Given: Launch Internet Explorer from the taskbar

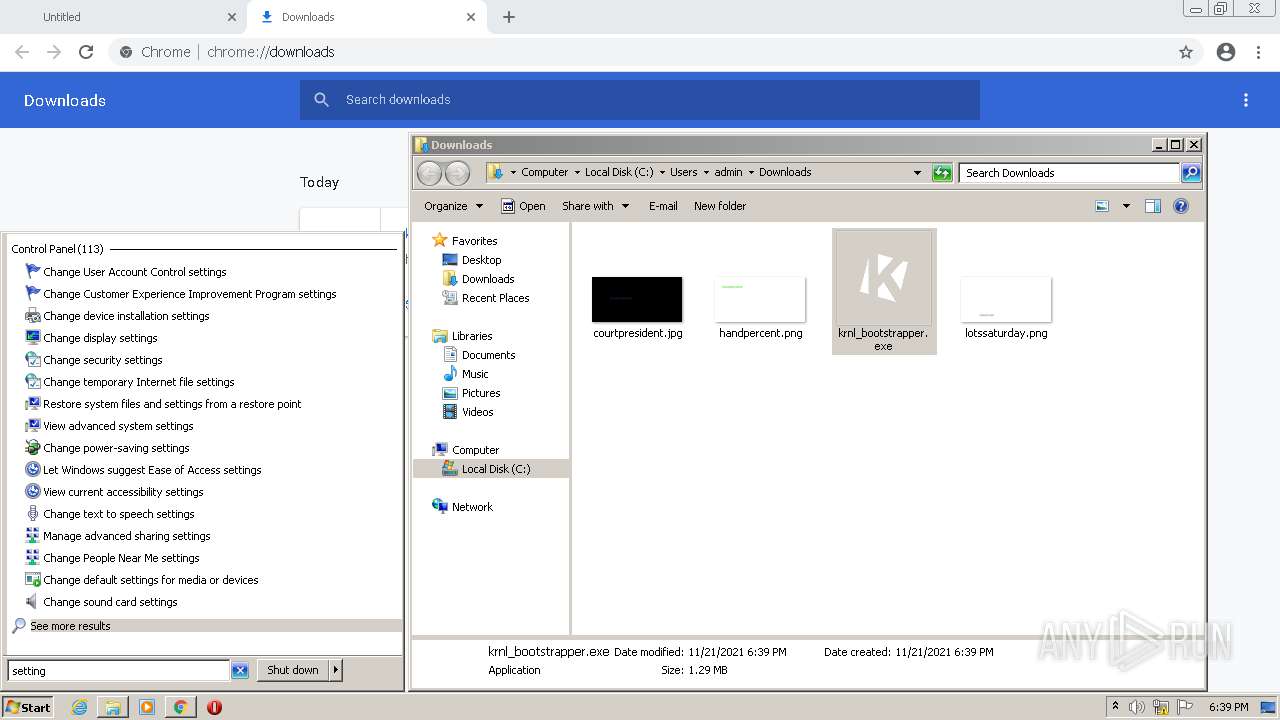Looking at the screenshot, I should (79, 707).
